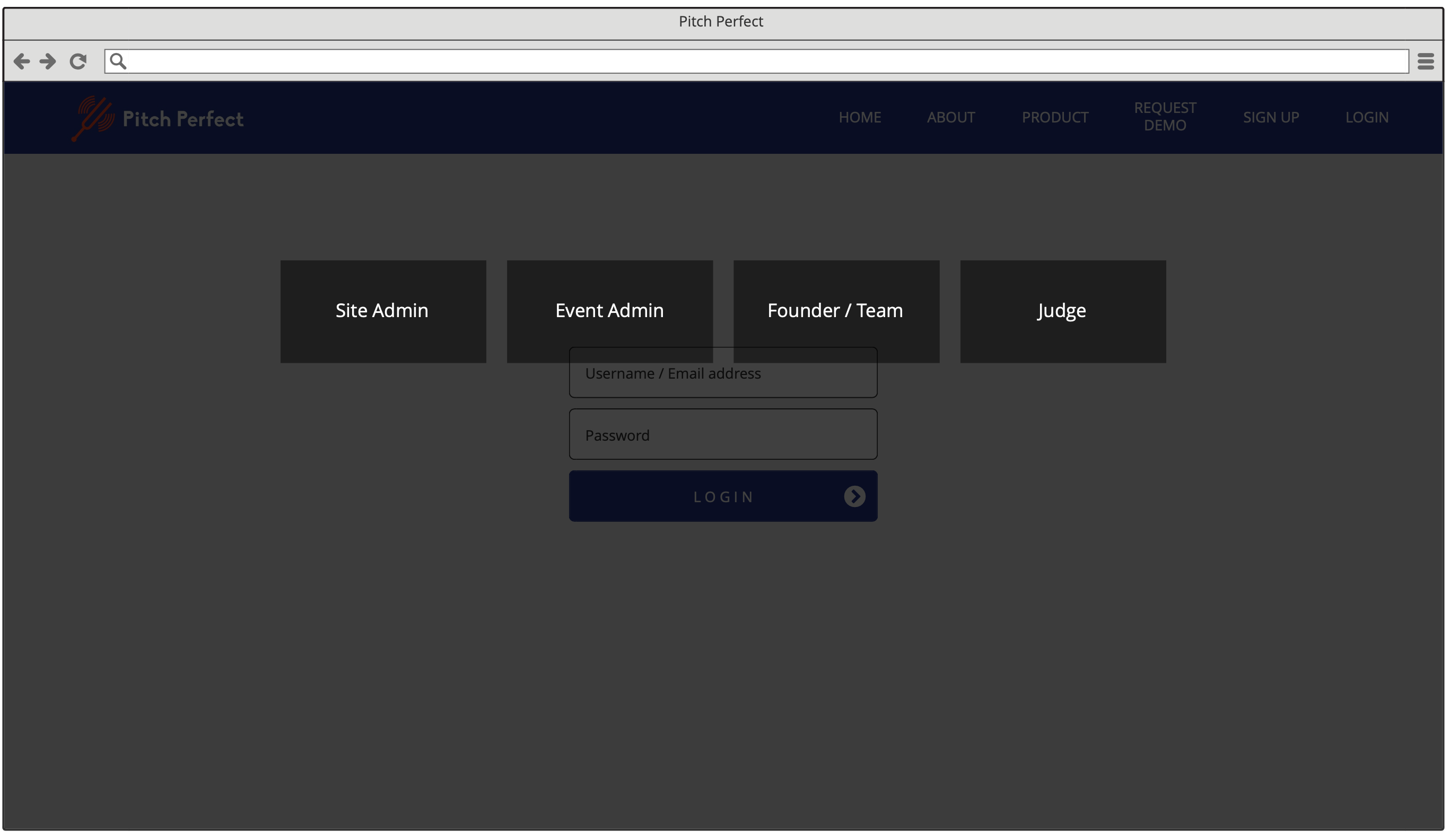Select REQUEST DEMO in navigation
This screenshot has height=840, width=1450.
[x=1165, y=117]
